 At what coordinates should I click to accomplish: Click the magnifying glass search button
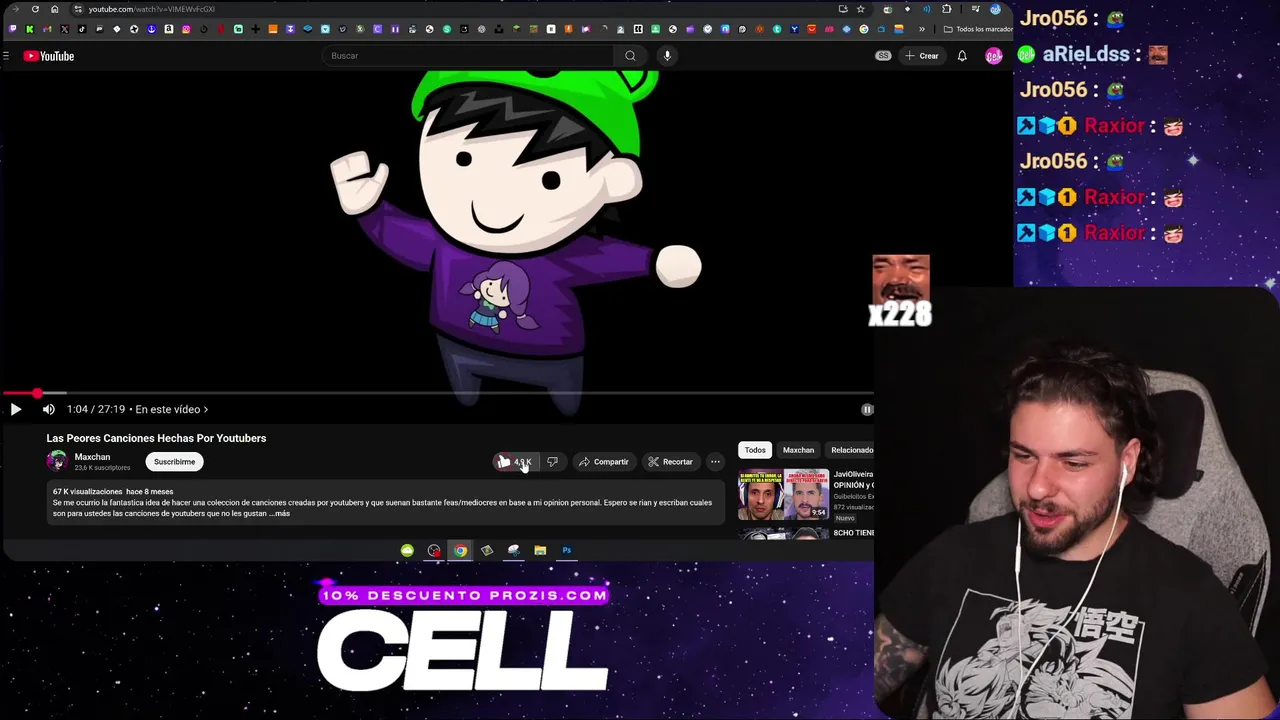tap(630, 56)
